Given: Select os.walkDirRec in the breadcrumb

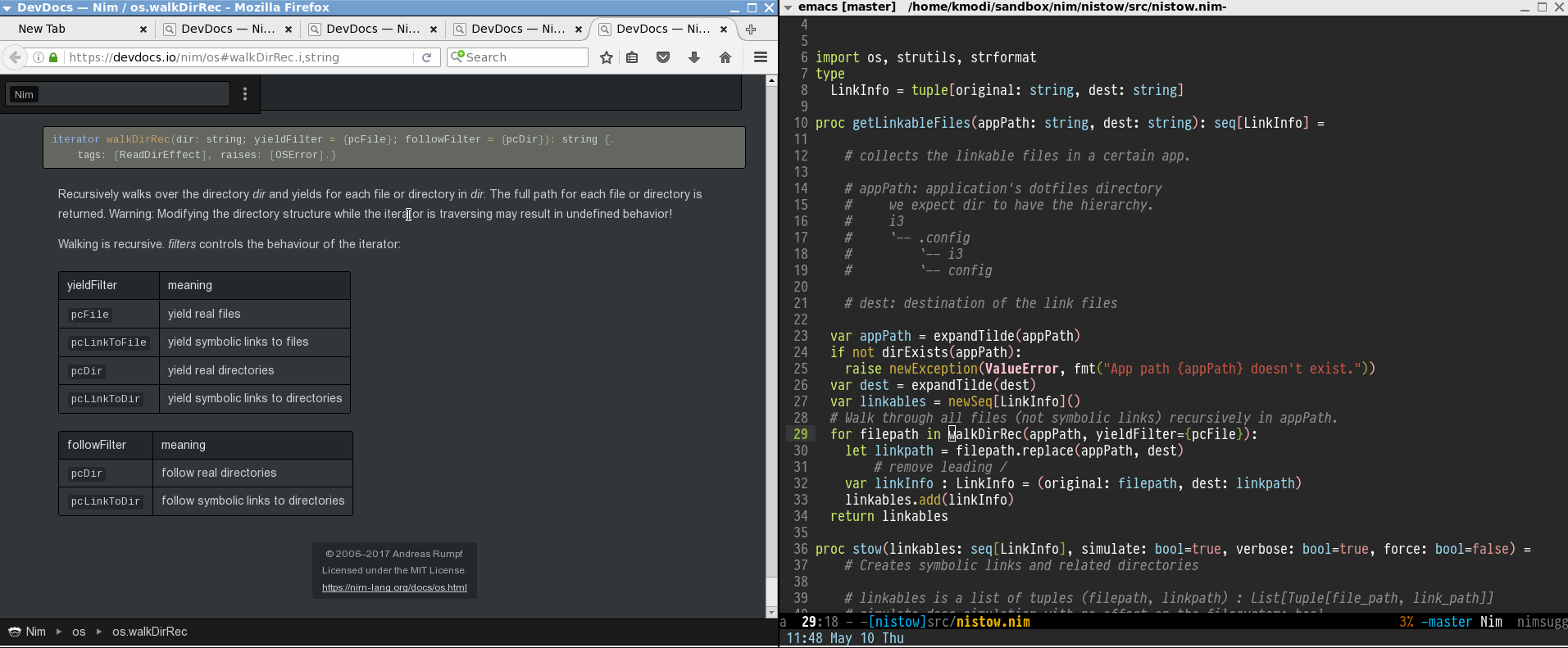Looking at the screenshot, I should 150,632.
